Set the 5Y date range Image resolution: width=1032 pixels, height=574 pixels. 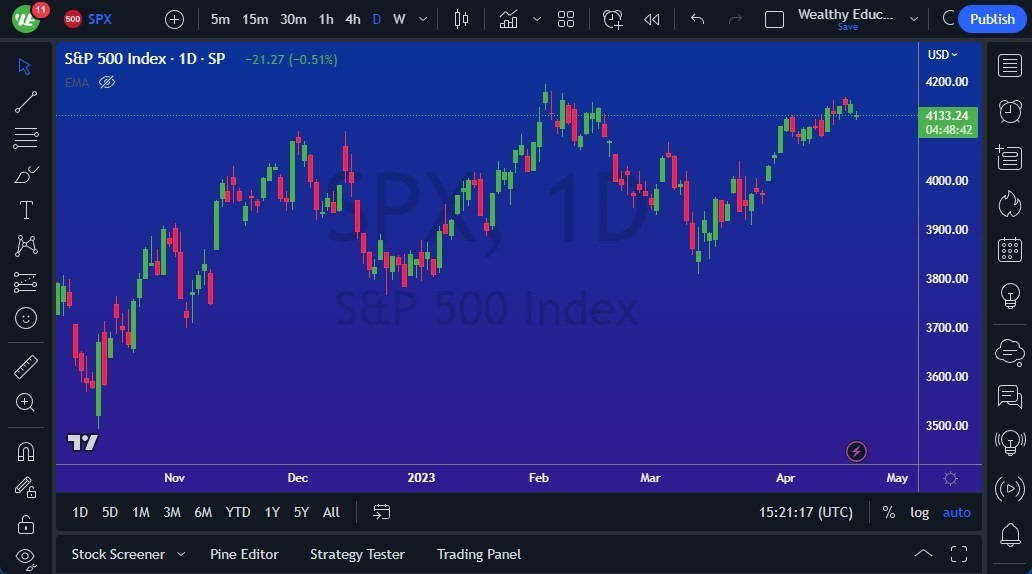coord(301,512)
